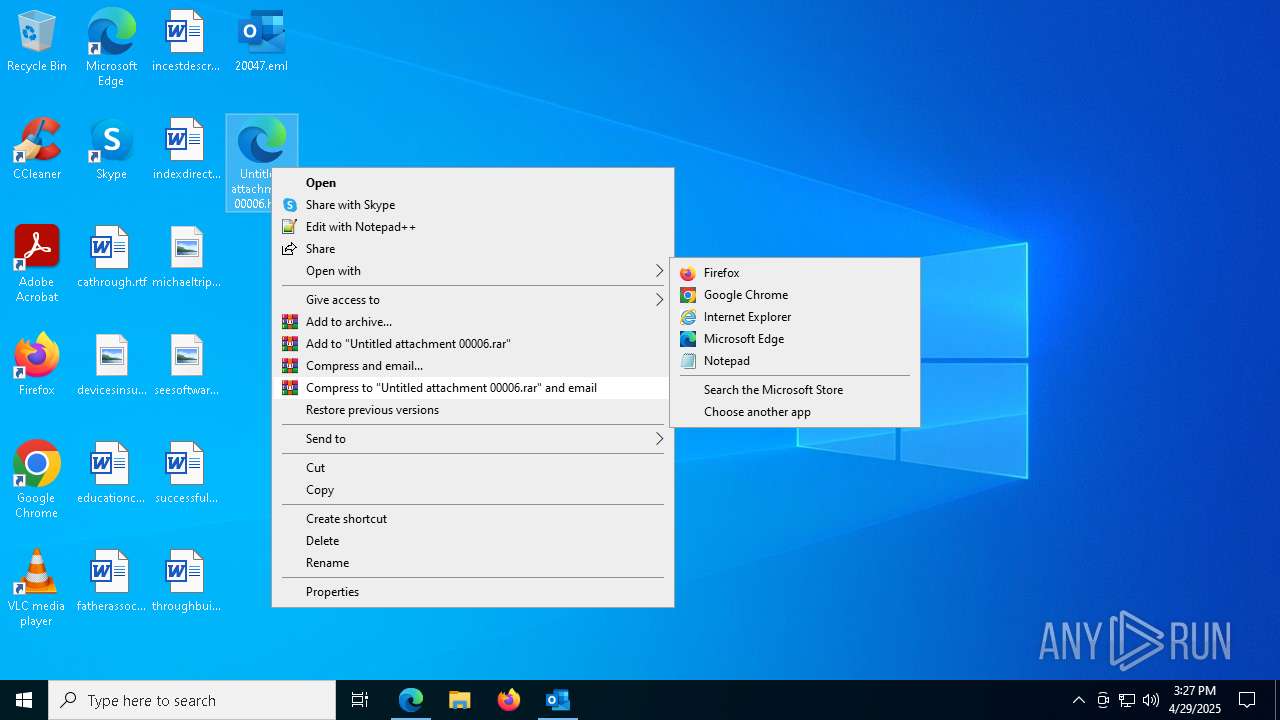1280x720 pixels.
Task: Select the CCleaner desktop shortcut
Action: [37, 150]
